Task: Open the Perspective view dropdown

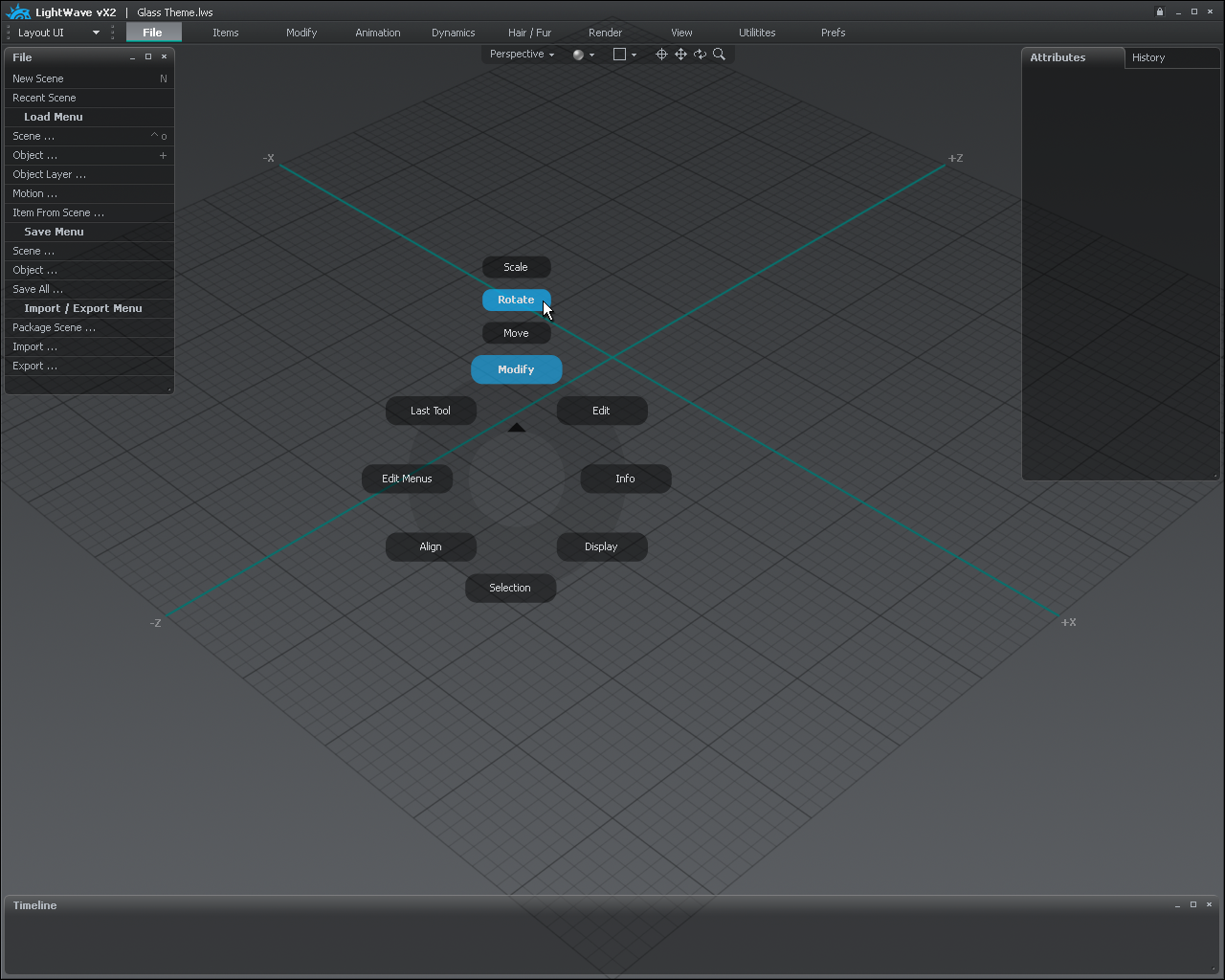Action: point(522,55)
